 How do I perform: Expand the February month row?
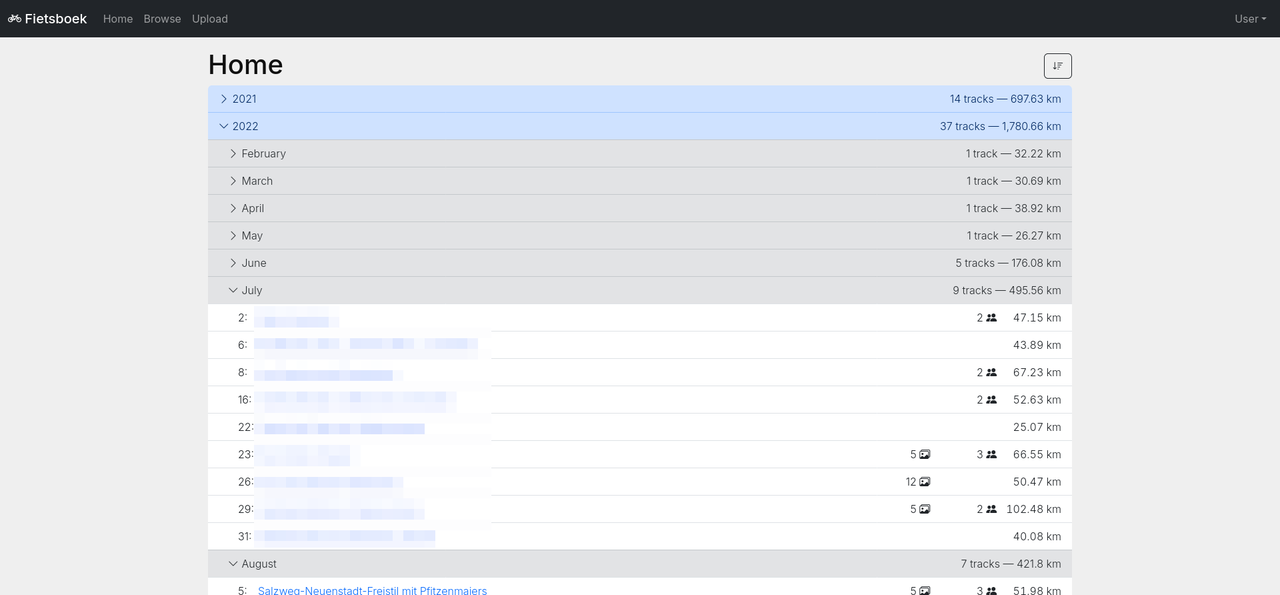tap(233, 154)
